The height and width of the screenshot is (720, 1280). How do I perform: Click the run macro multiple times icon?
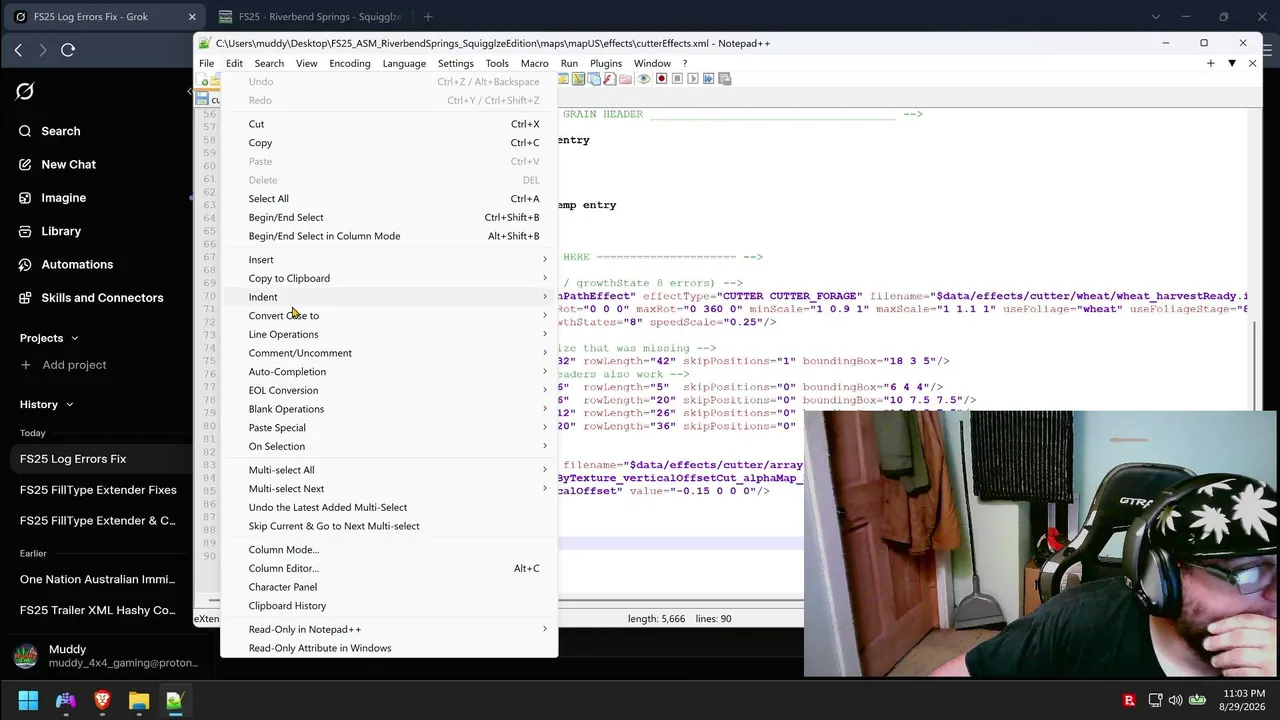click(708, 79)
